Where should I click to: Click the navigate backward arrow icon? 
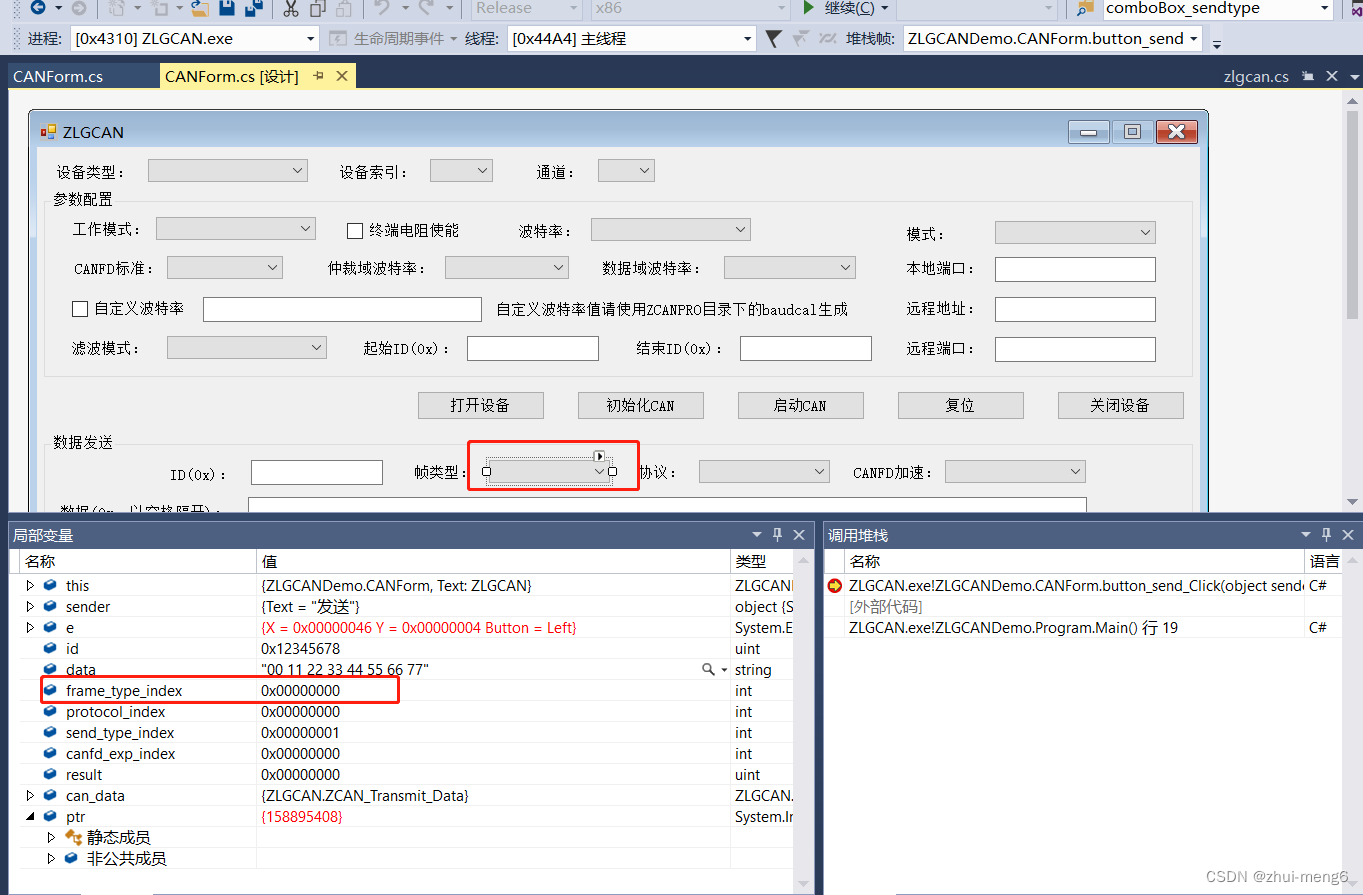[37, 8]
